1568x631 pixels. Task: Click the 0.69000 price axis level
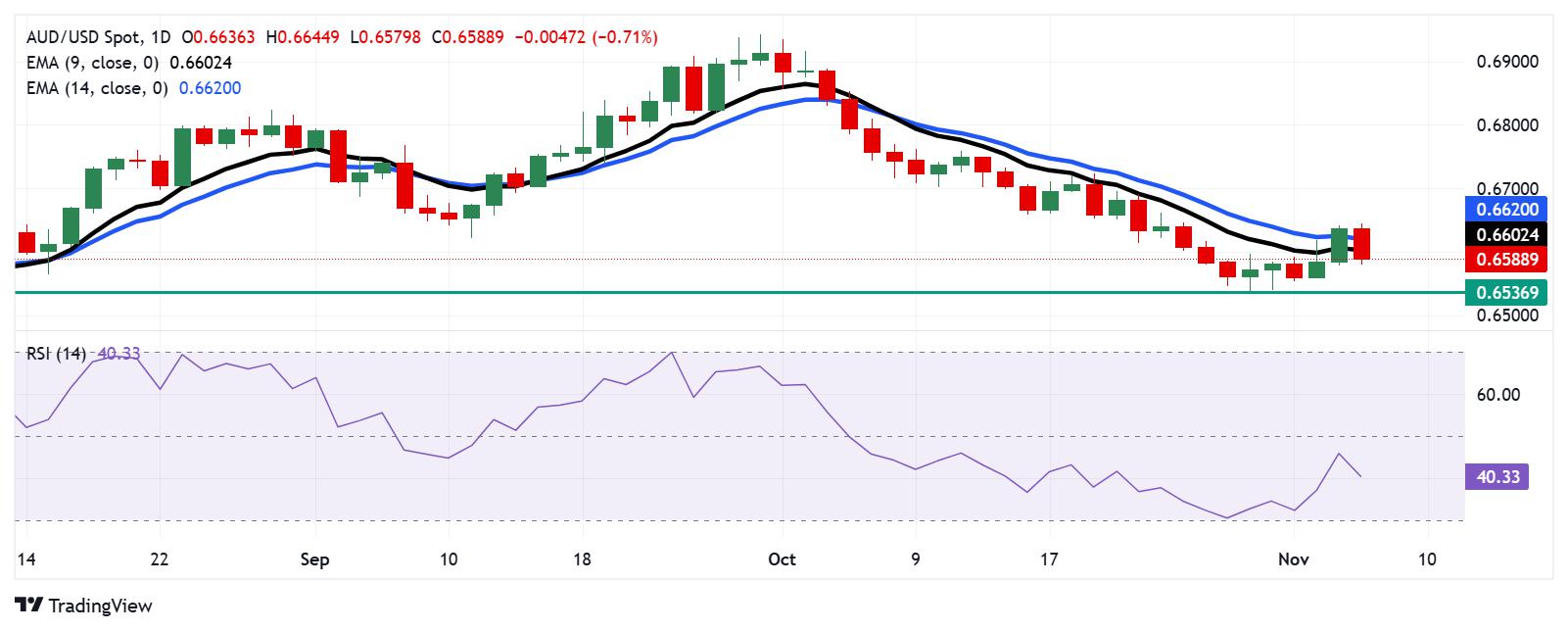point(1507,62)
